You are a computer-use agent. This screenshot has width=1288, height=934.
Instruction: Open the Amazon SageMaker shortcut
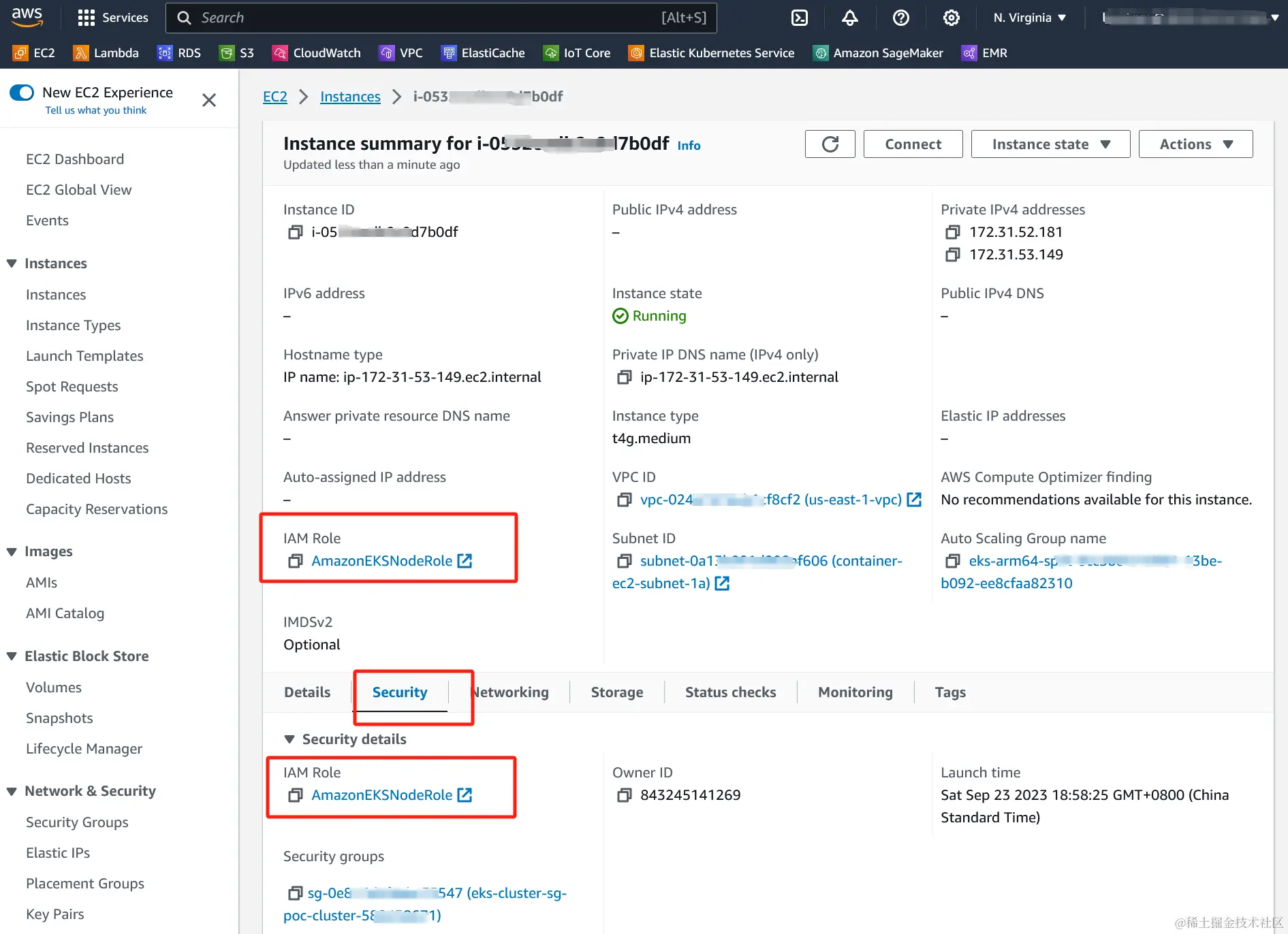[879, 53]
